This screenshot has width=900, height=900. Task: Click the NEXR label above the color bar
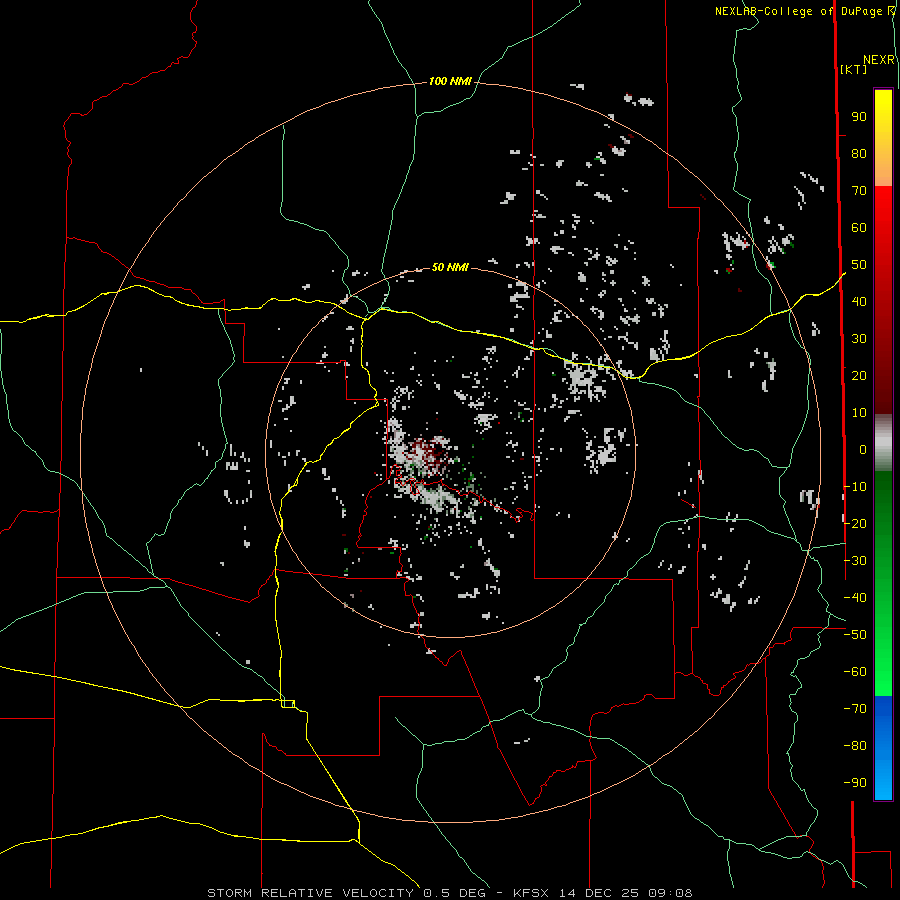click(879, 60)
